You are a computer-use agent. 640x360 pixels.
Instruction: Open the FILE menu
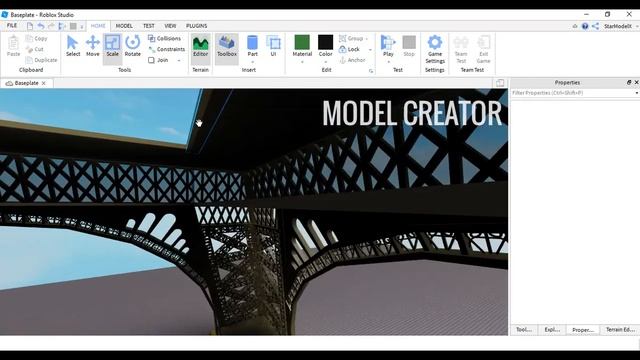(12, 26)
